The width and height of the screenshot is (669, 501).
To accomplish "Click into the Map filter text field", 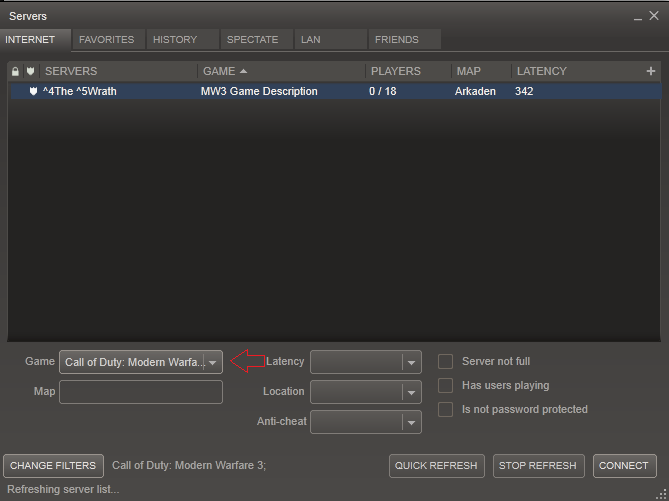I will pos(141,392).
